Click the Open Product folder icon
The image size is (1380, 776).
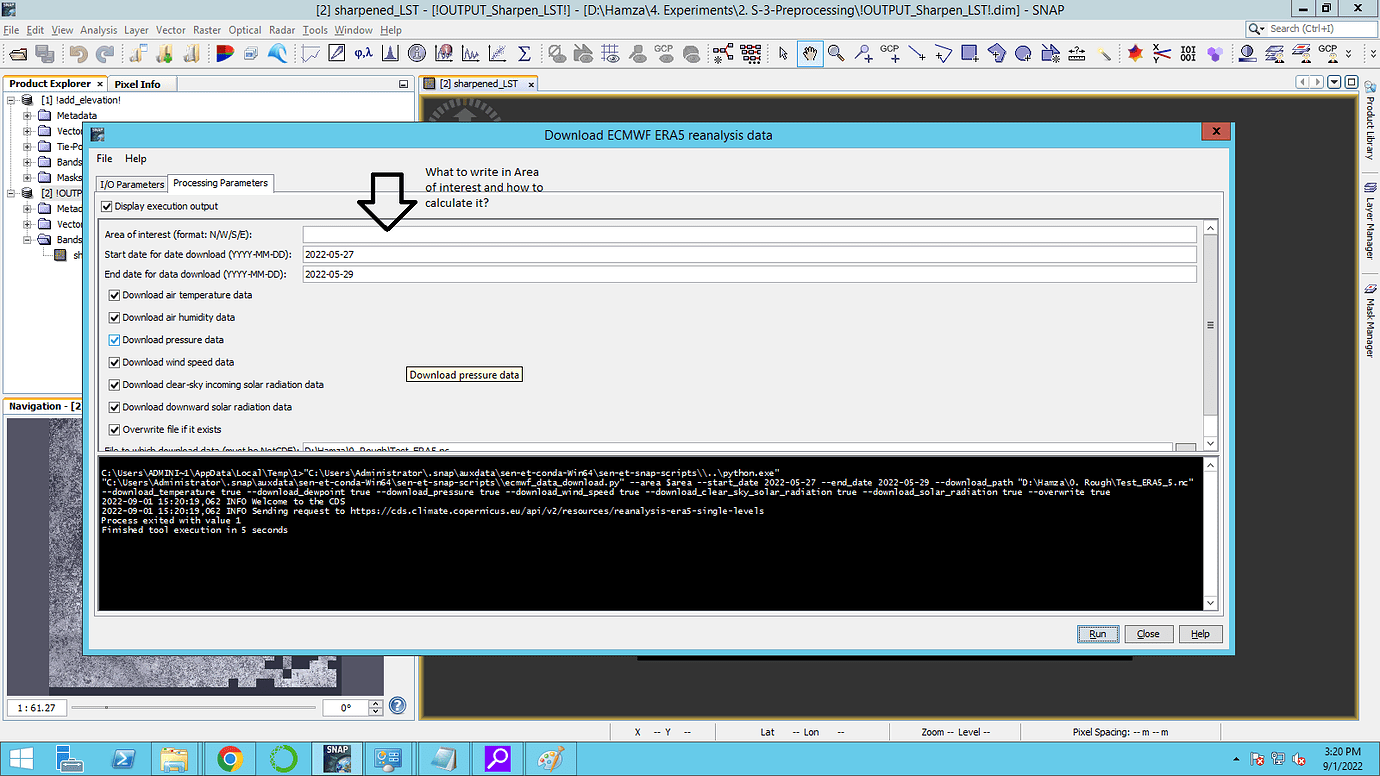coord(18,54)
